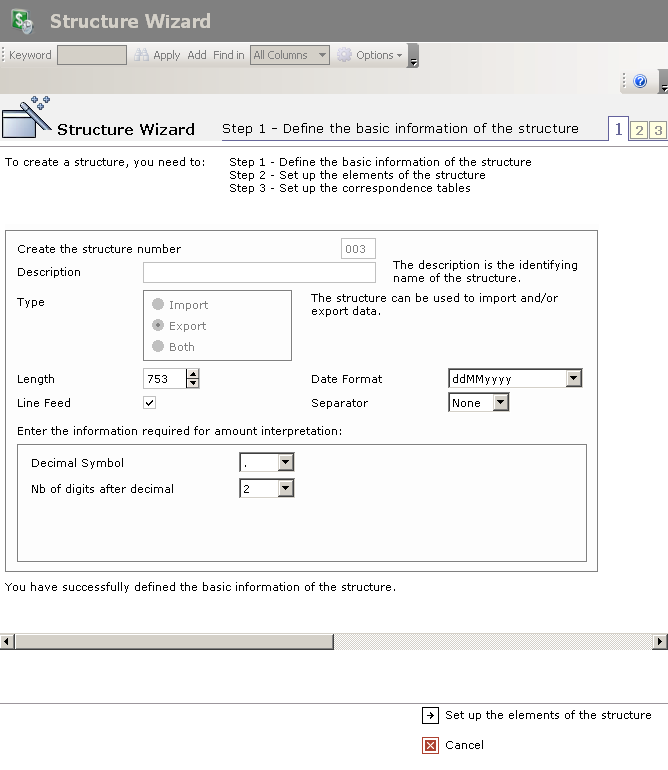The height and width of the screenshot is (770, 668).
Task: Click the Options gear icon
Action: tap(345, 55)
